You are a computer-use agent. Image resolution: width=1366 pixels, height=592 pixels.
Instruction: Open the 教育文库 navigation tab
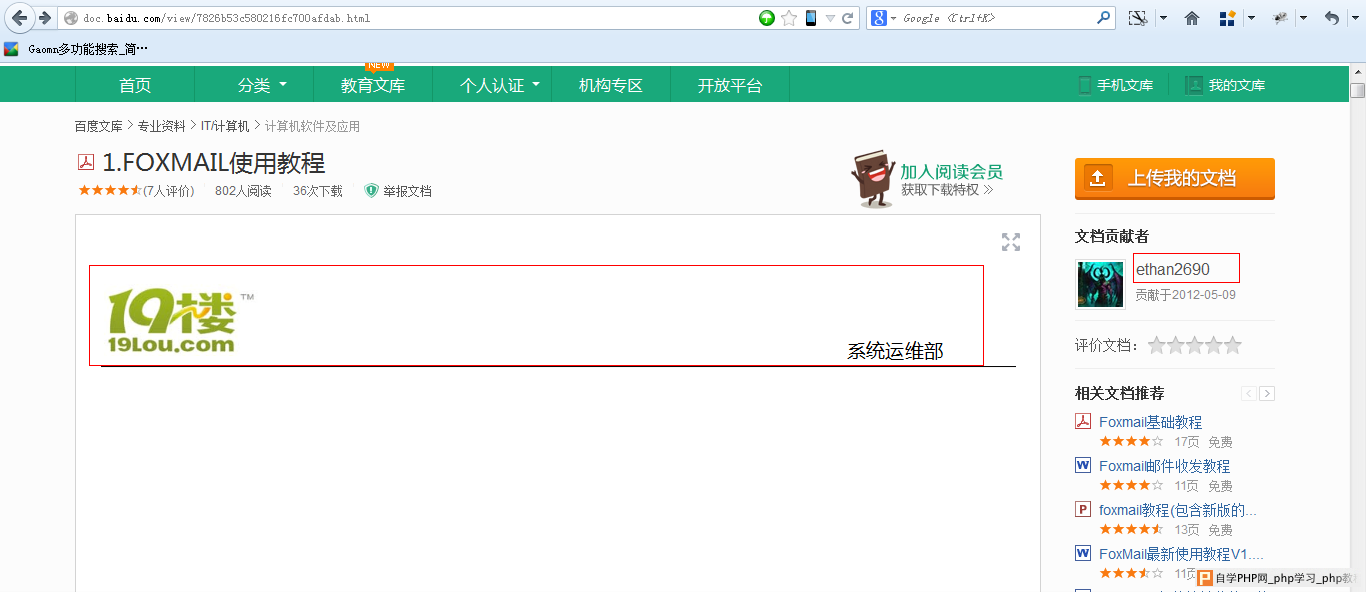coord(373,85)
